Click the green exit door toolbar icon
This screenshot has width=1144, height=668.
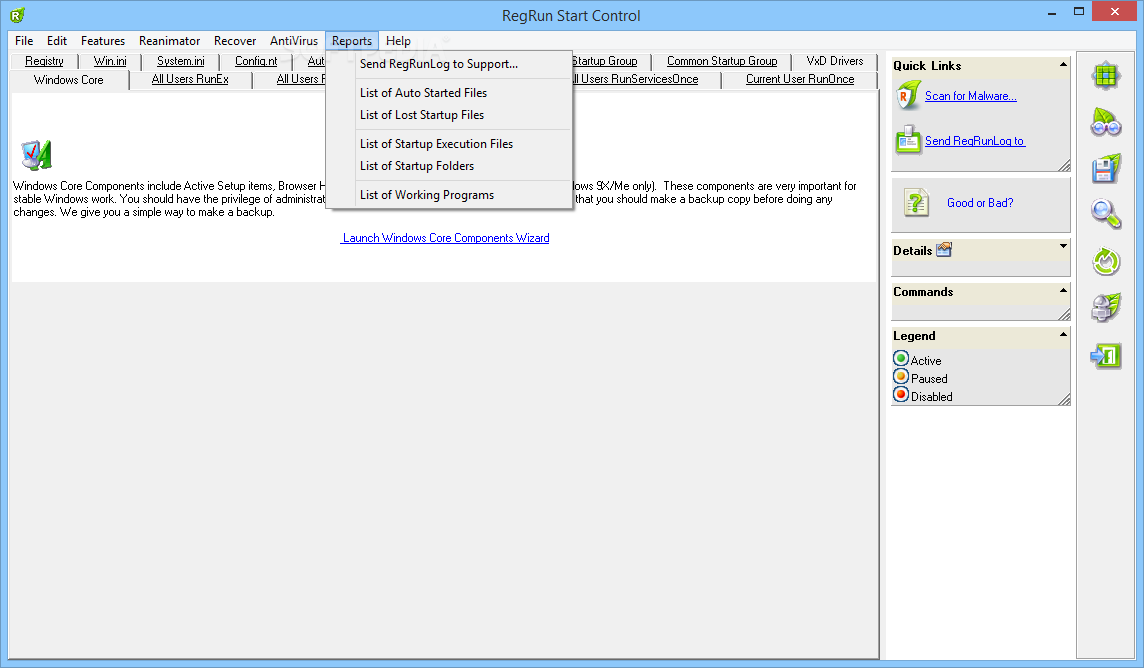click(1106, 356)
